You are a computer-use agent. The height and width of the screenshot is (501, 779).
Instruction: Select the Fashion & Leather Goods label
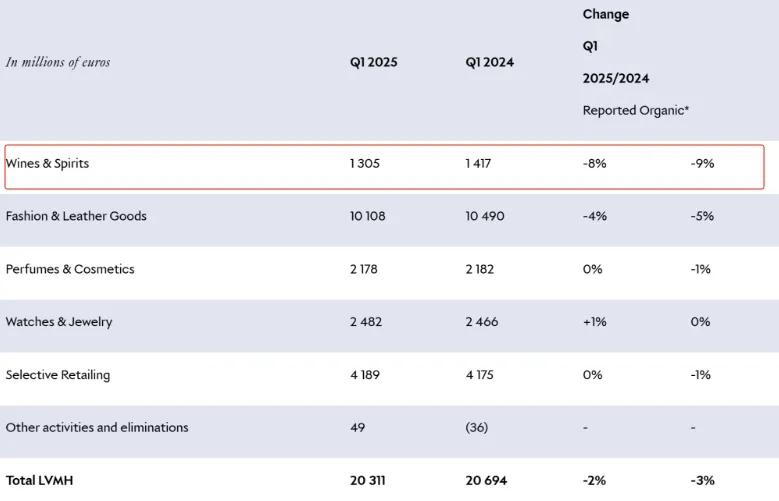pyautogui.click(x=76, y=216)
